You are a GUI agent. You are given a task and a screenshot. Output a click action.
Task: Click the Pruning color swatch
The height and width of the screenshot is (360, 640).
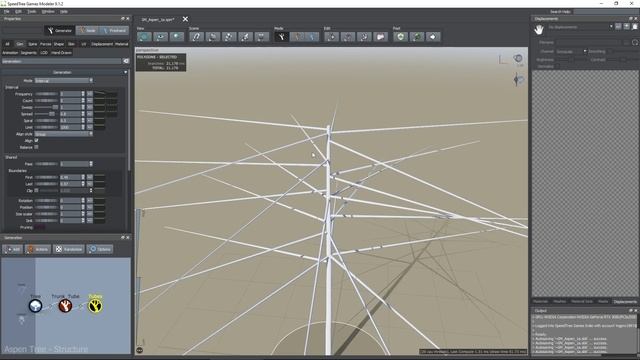coord(40,227)
